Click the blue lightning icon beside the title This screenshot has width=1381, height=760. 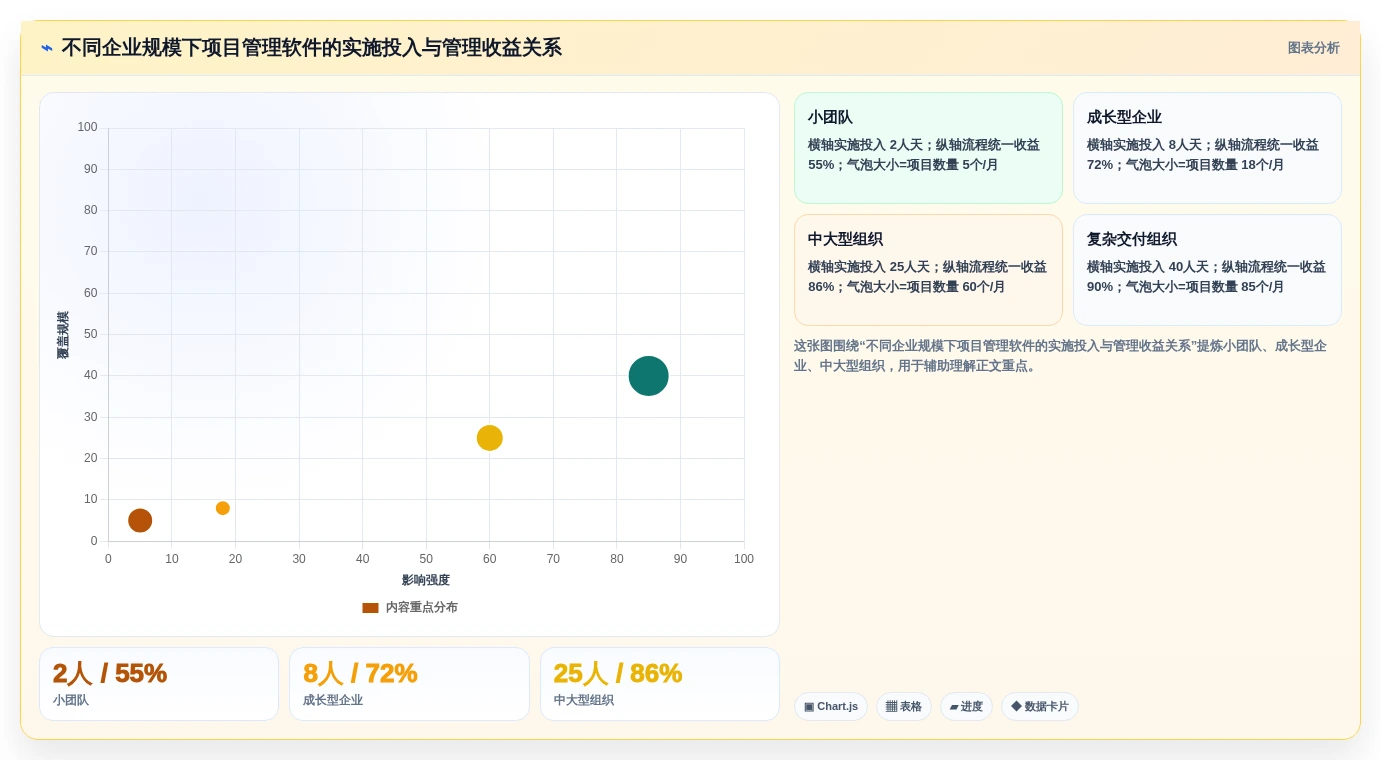coord(47,48)
